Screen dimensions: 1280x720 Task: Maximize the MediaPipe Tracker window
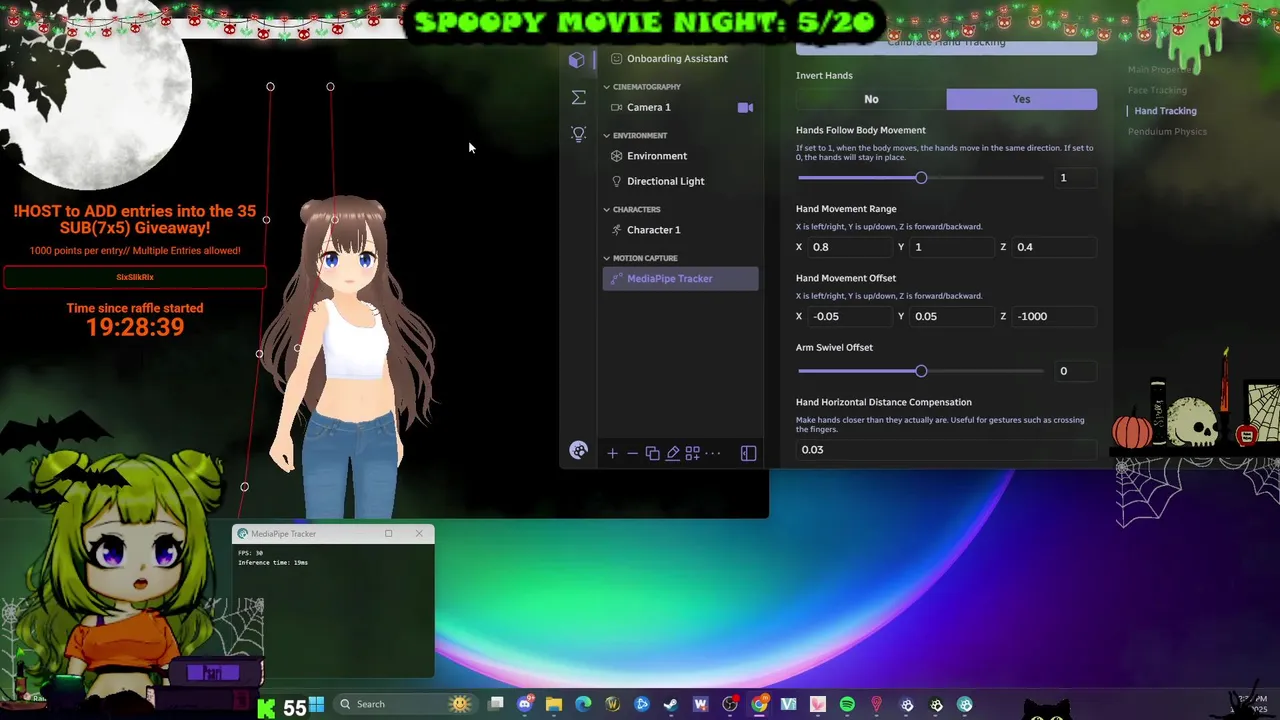389,533
